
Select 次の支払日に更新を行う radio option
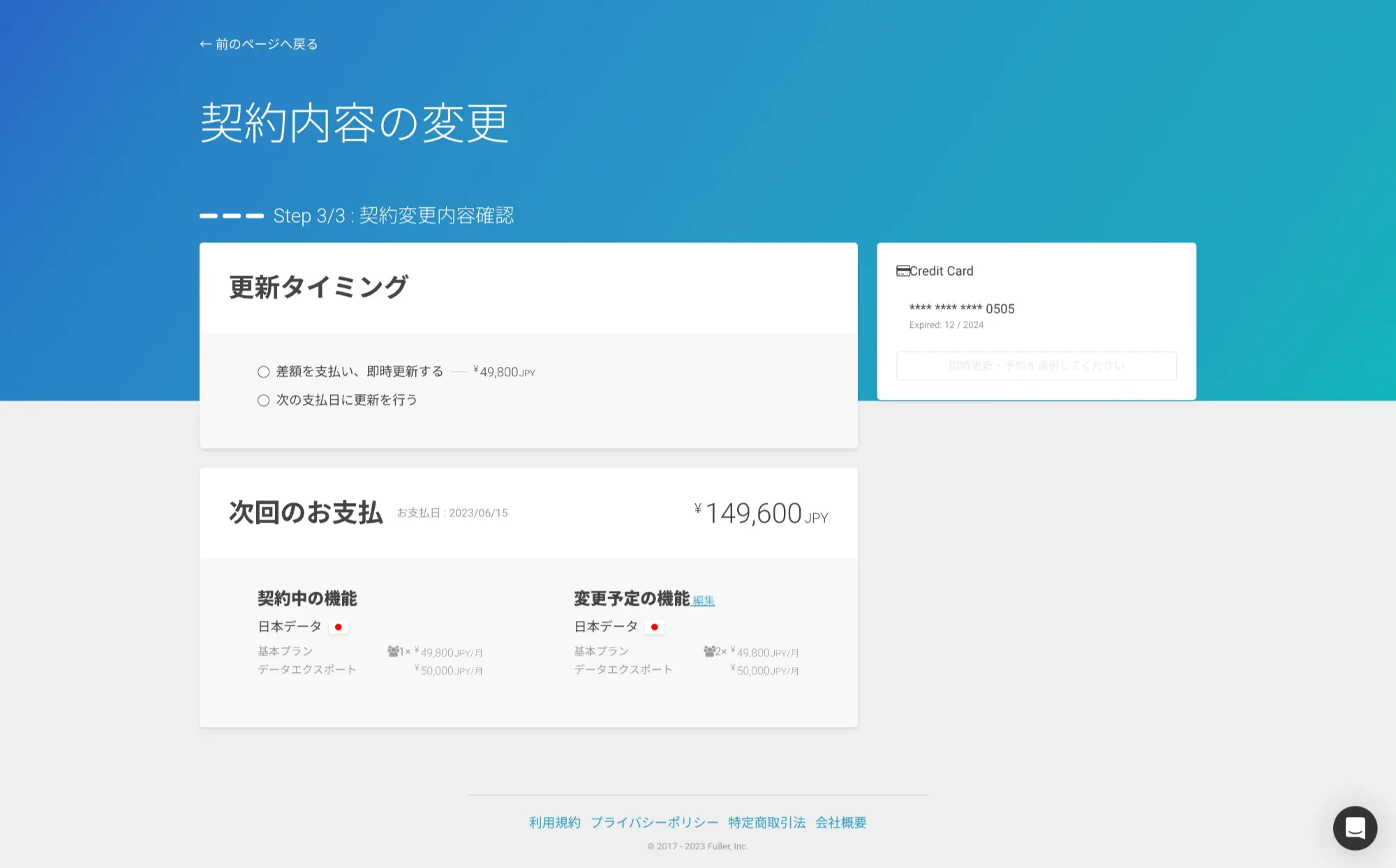[263, 401]
